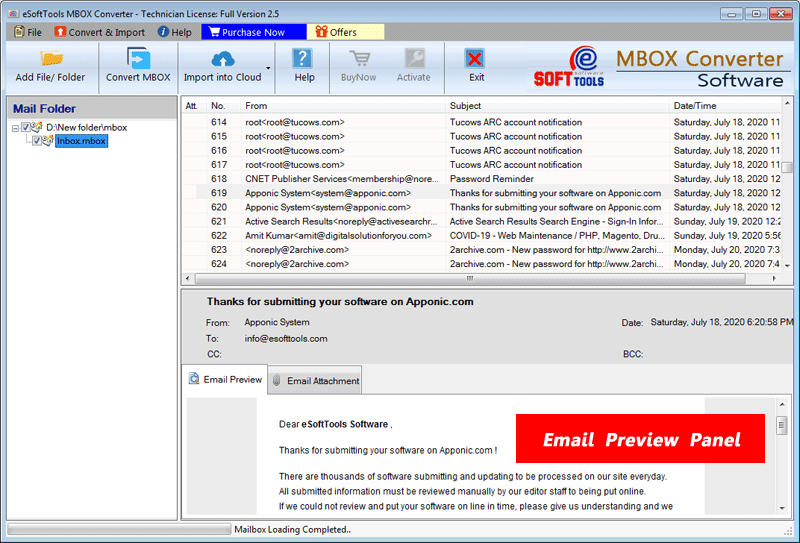Select email number 614 in the list
Screen dimensions: 800x543
[481, 122]
